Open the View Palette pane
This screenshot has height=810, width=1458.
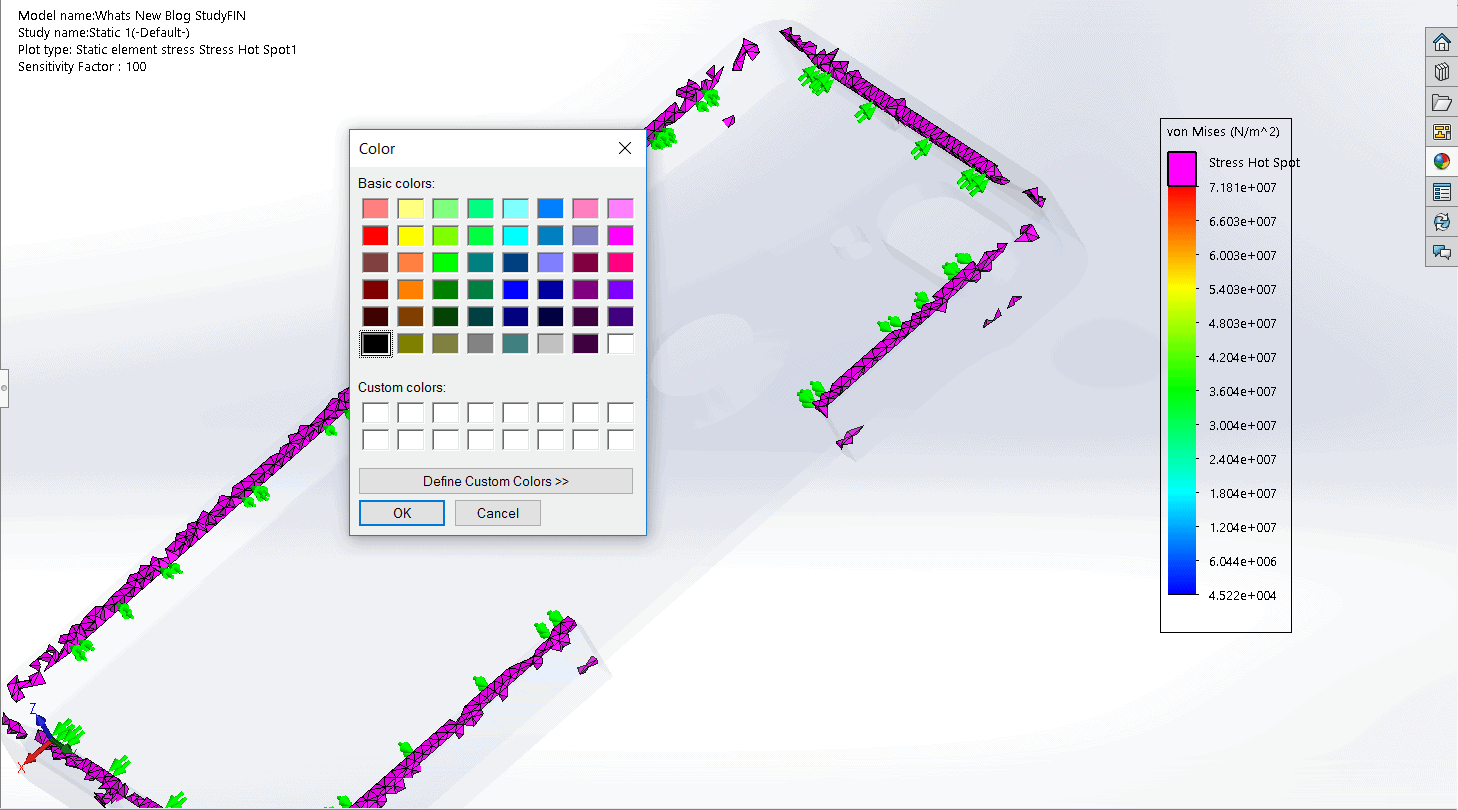click(x=1441, y=132)
